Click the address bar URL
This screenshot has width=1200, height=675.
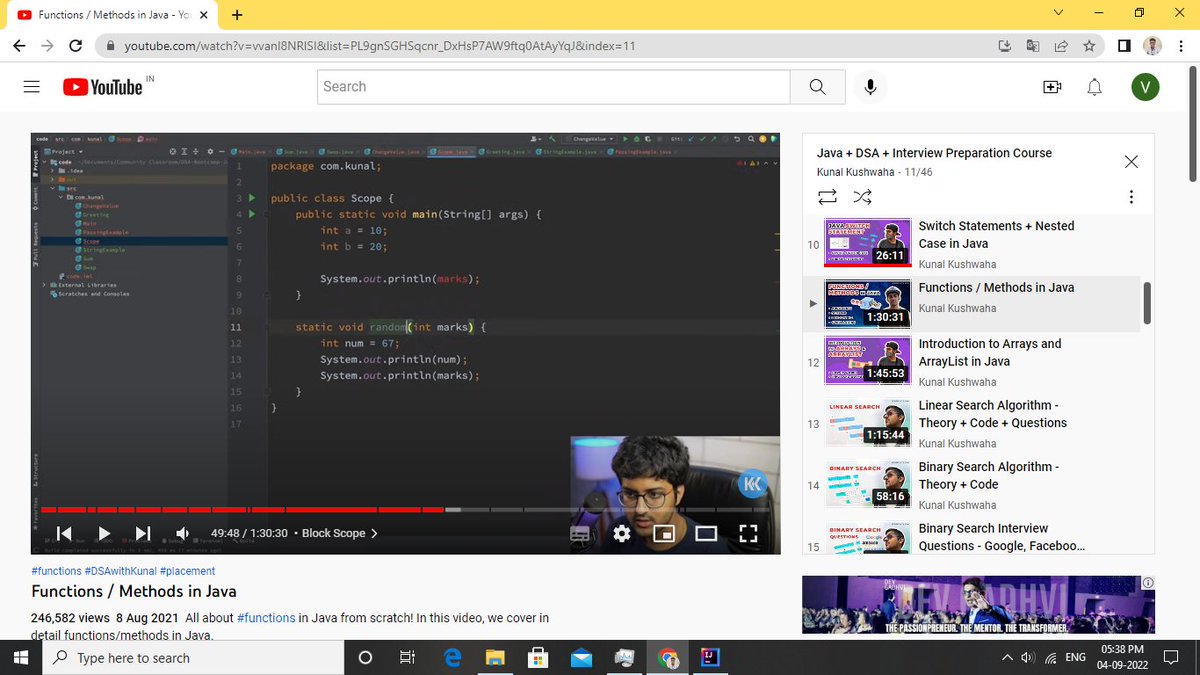[380, 46]
